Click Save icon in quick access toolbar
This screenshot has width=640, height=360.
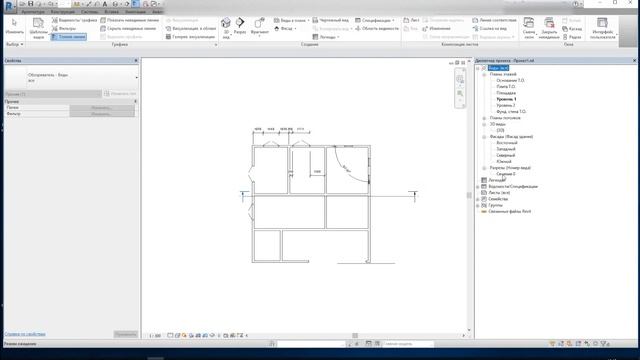[x=31, y=4]
